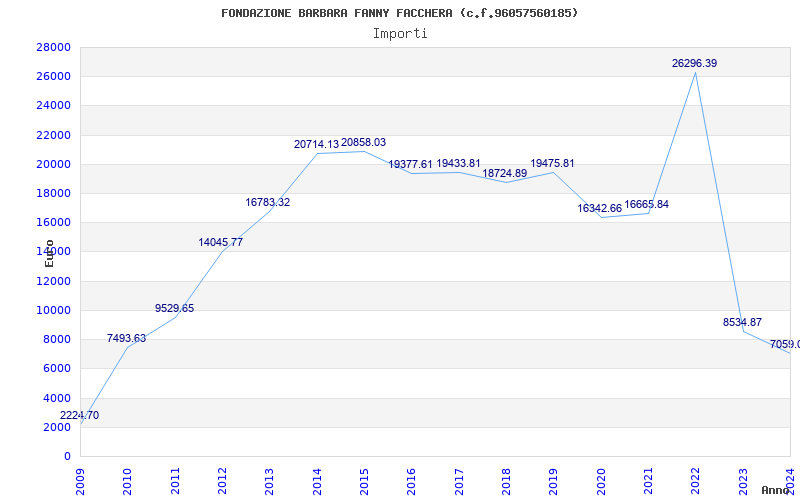Click y-axis value 20000
This screenshot has width=800, height=500.
pos(54,164)
